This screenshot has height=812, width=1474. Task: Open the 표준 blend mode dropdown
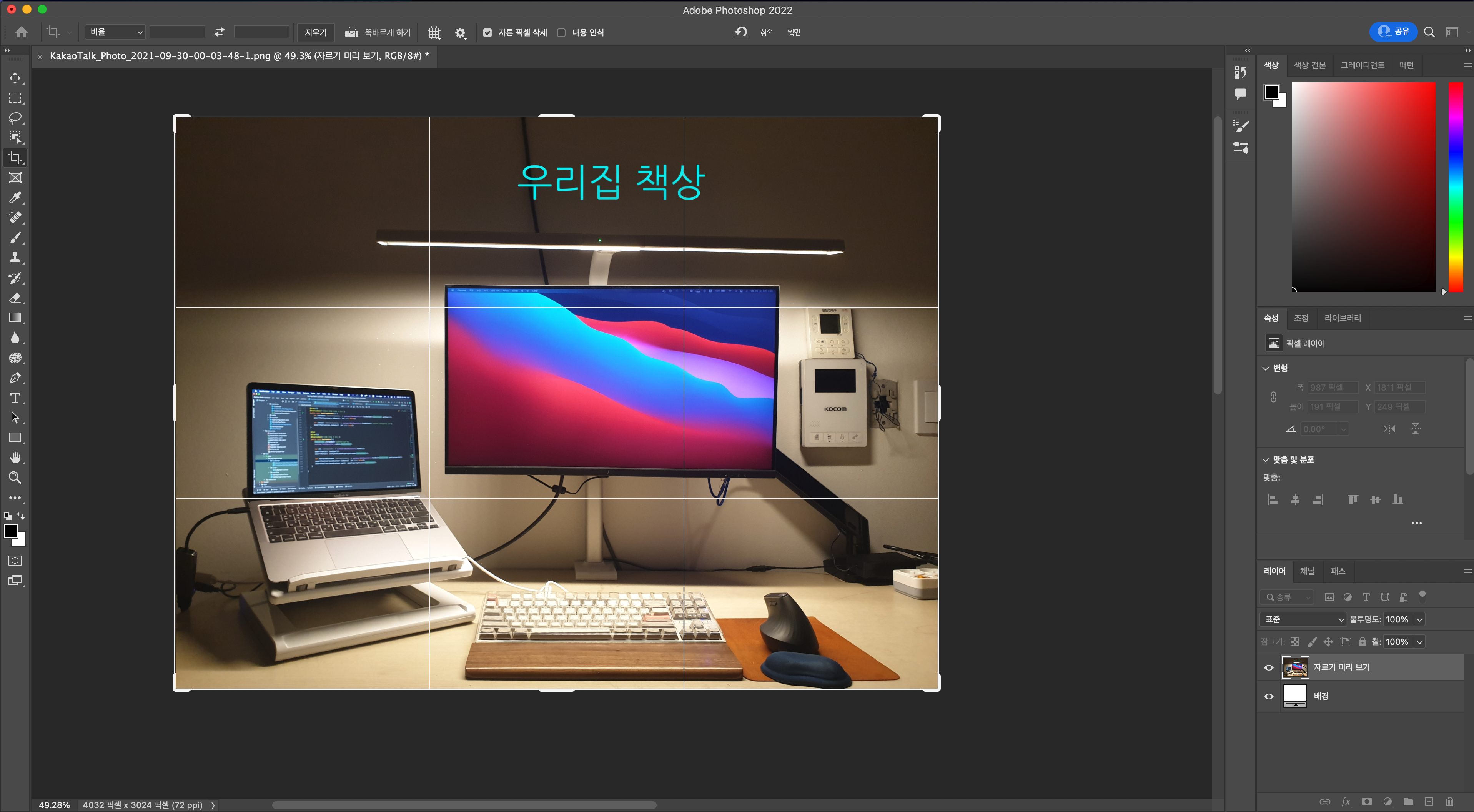(1303, 619)
